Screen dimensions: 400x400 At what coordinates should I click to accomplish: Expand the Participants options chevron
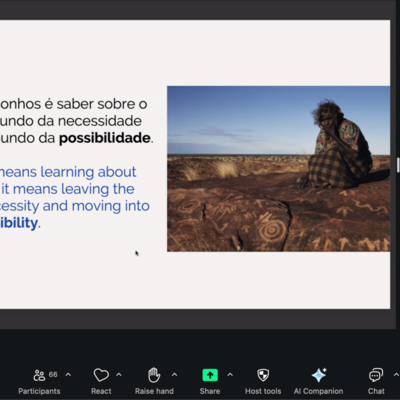click(x=68, y=375)
